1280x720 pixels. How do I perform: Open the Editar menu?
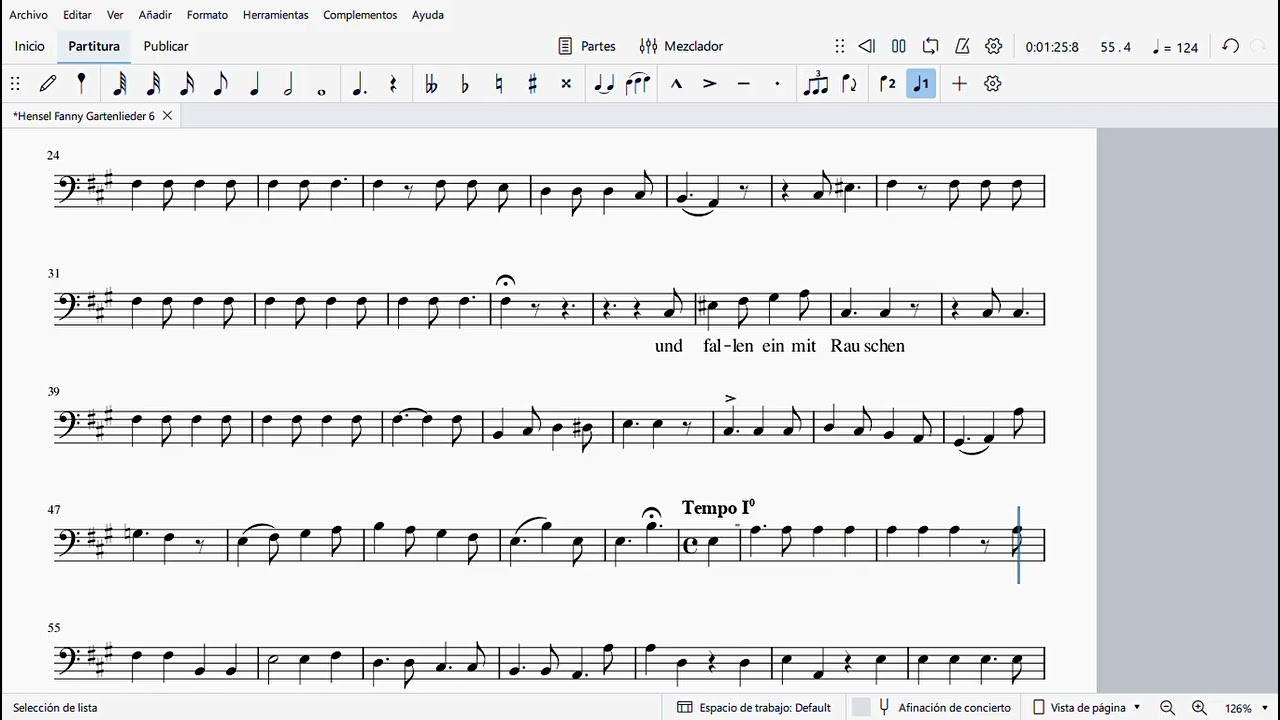(x=77, y=15)
